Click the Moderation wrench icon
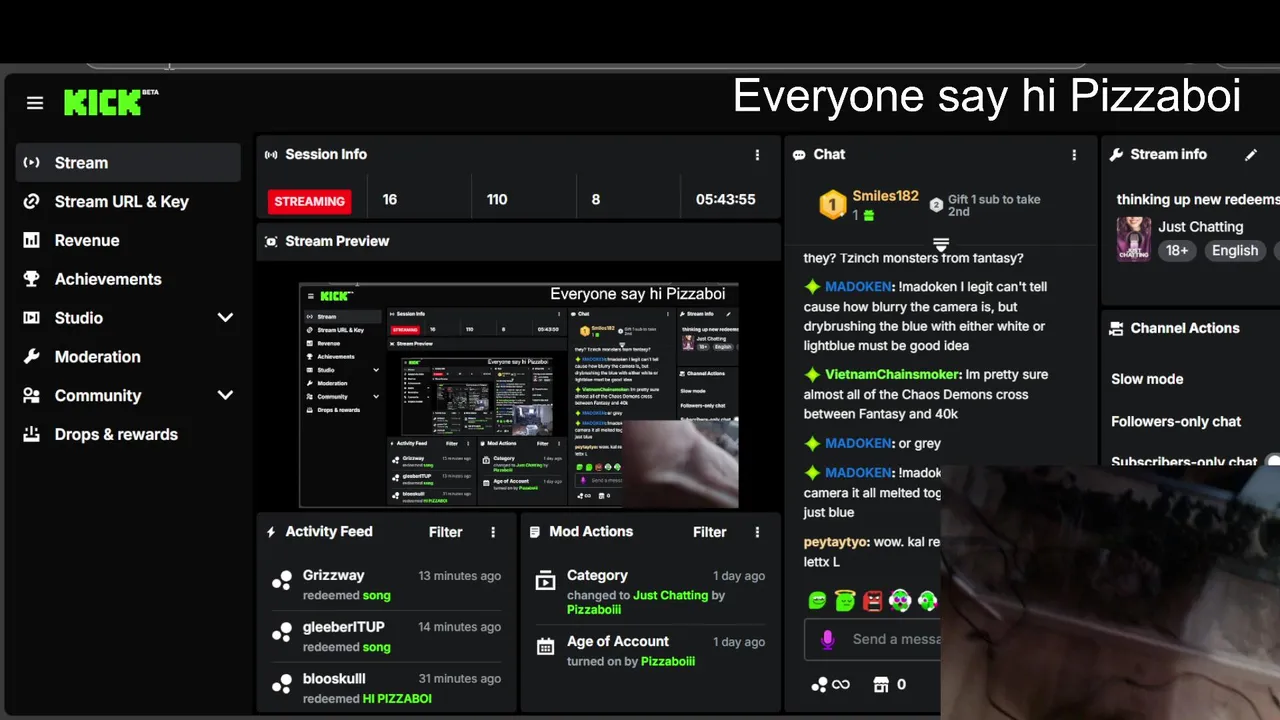1280x720 pixels. pos(32,357)
